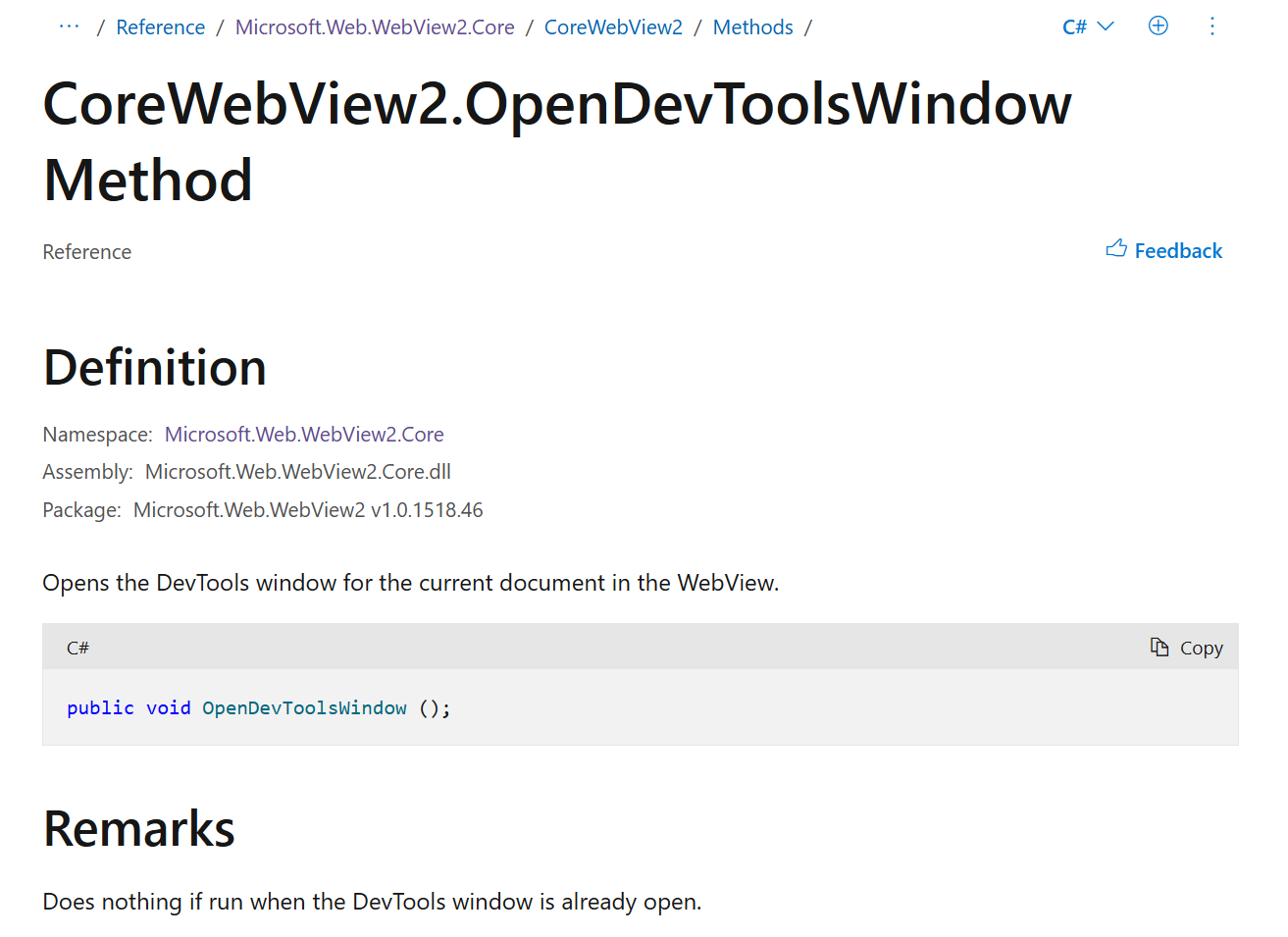Screen dimensions: 1288x937
Task: Open the C# language selector dropdown
Action: pyautogui.click(x=1088, y=26)
